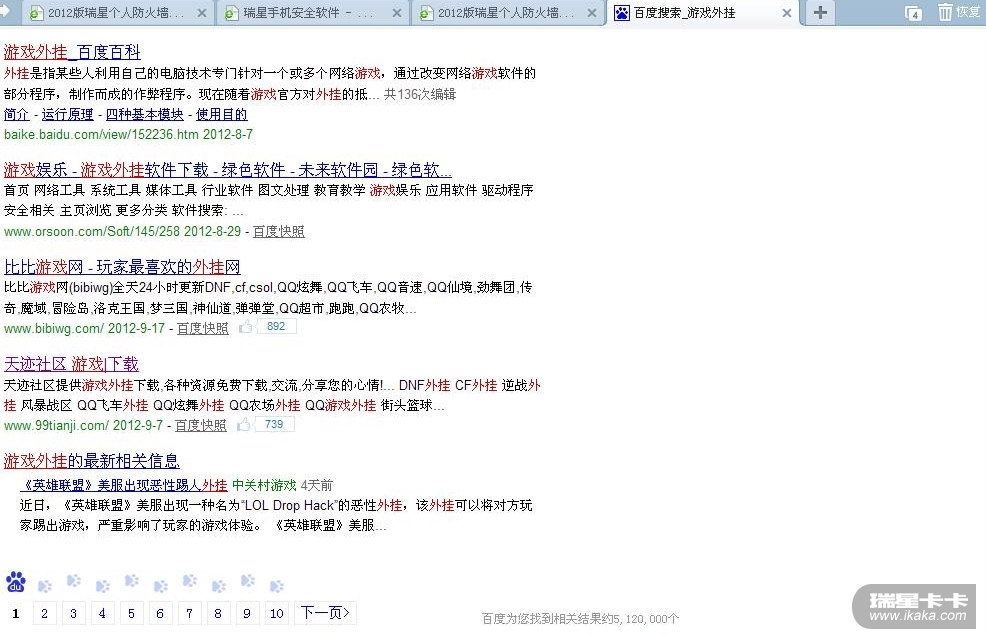Open 百度快照 for 99tianji.com result
Viewport: 986px width, 636px height.
click(201, 425)
